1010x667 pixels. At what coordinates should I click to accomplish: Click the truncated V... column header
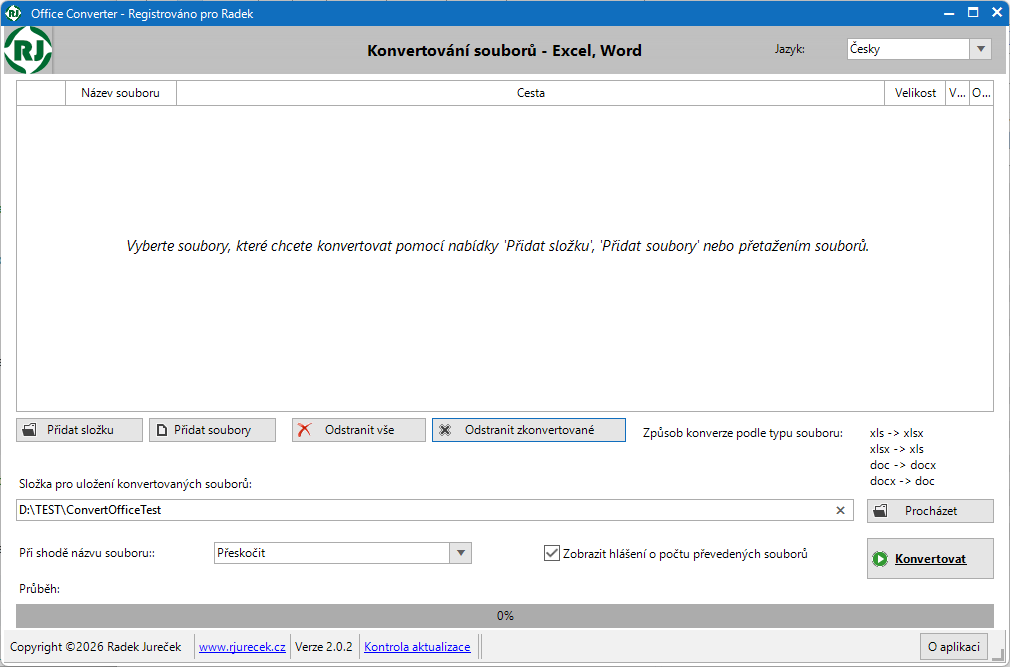957,93
